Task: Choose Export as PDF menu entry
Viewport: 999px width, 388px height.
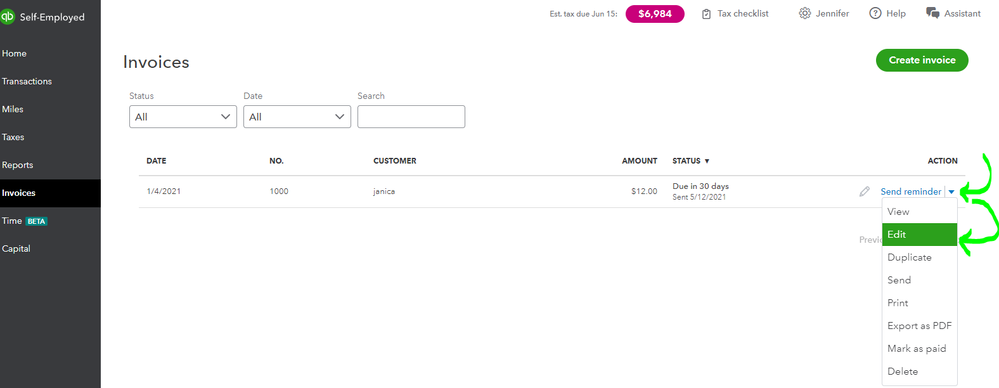Action: coord(919,326)
